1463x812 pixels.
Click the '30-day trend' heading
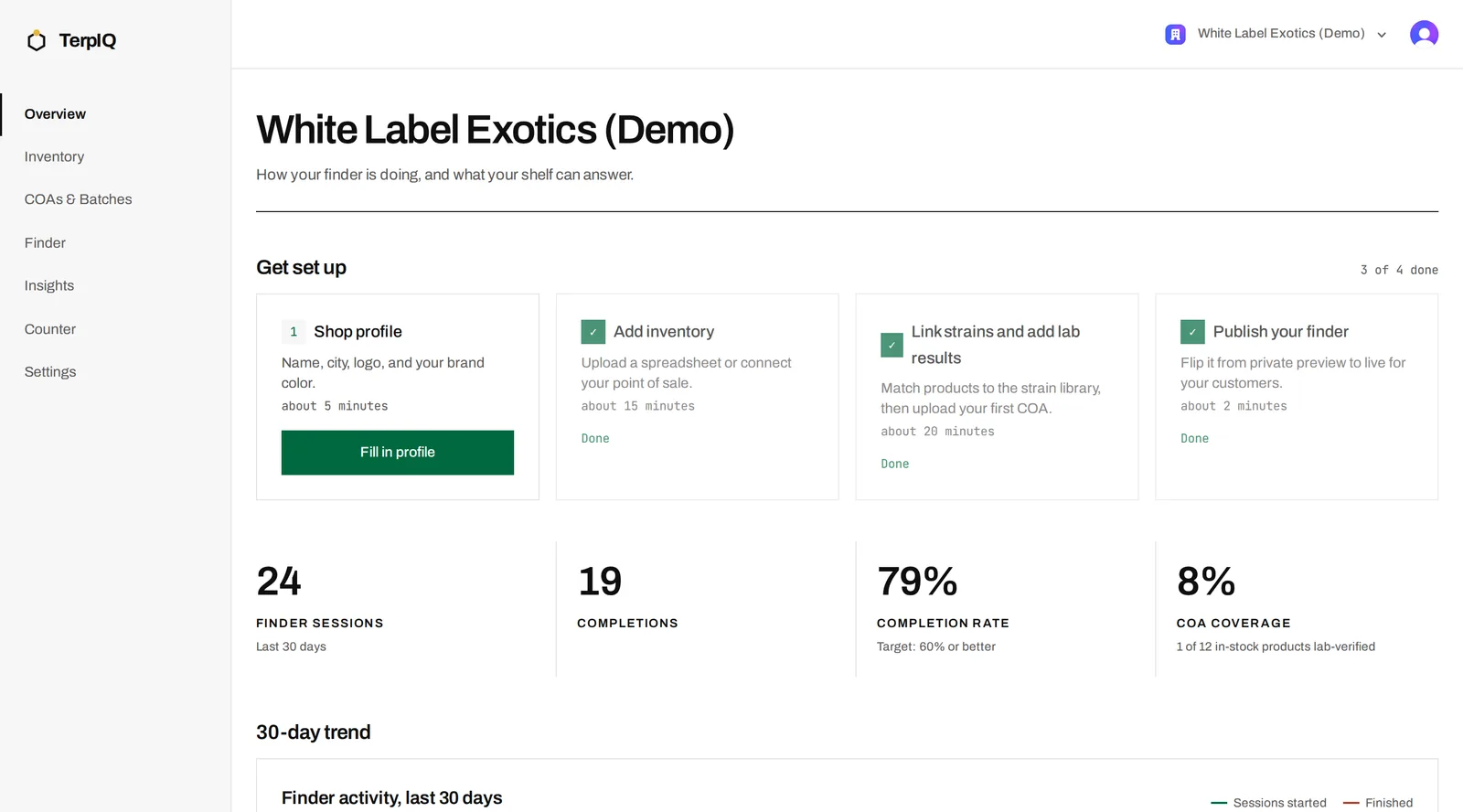(314, 732)
